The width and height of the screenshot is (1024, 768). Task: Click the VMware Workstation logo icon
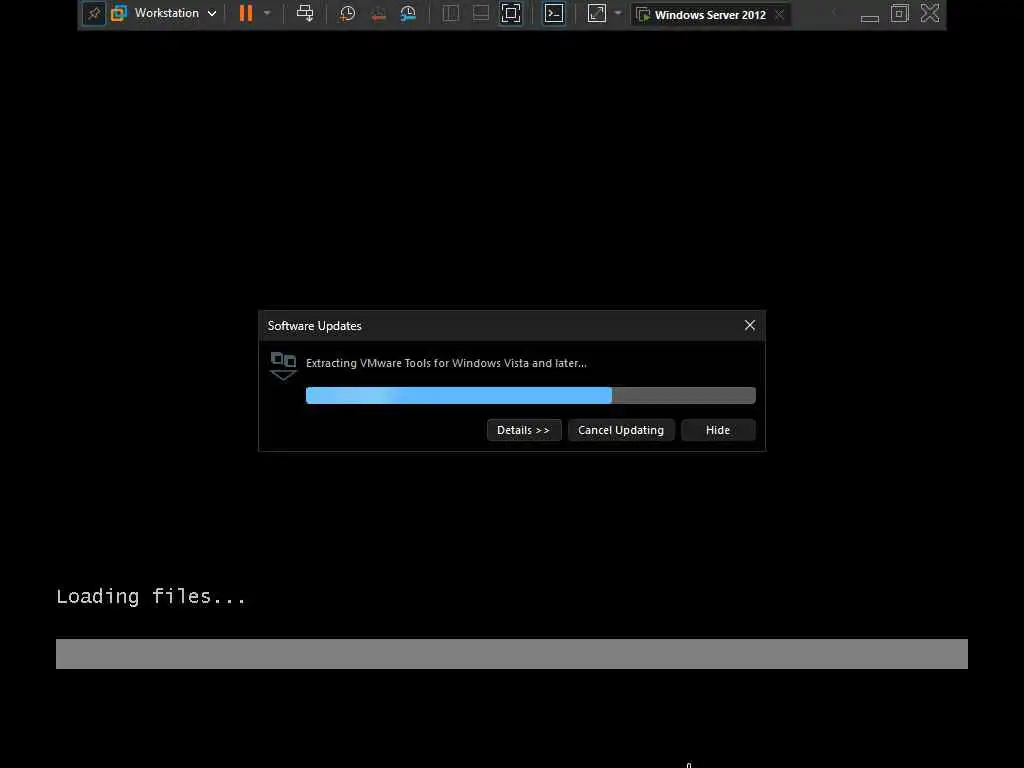[119, 13]
